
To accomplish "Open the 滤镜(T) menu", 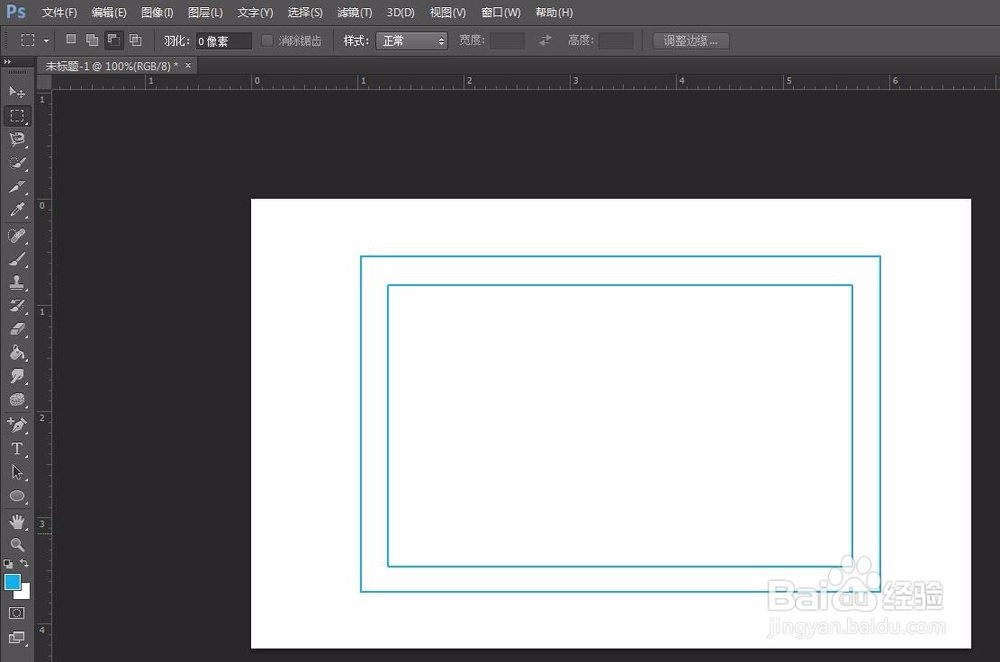I will coord(355,12).
